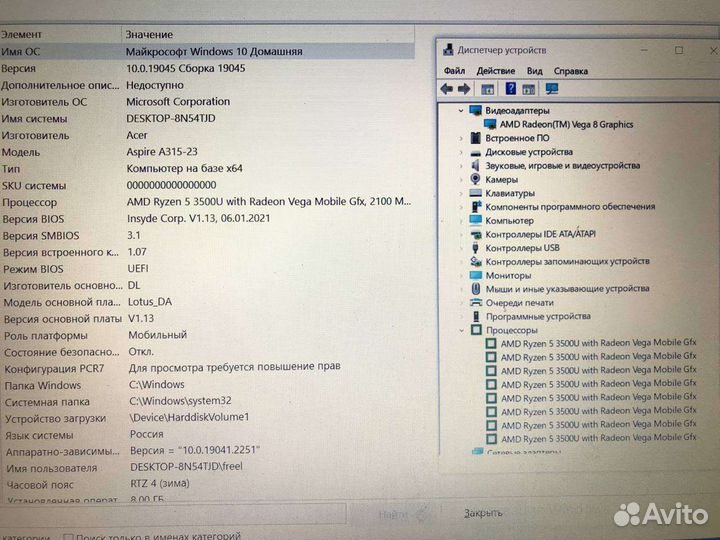
Task: Minimize the Device Manager window
Action: tap(644, 50)
